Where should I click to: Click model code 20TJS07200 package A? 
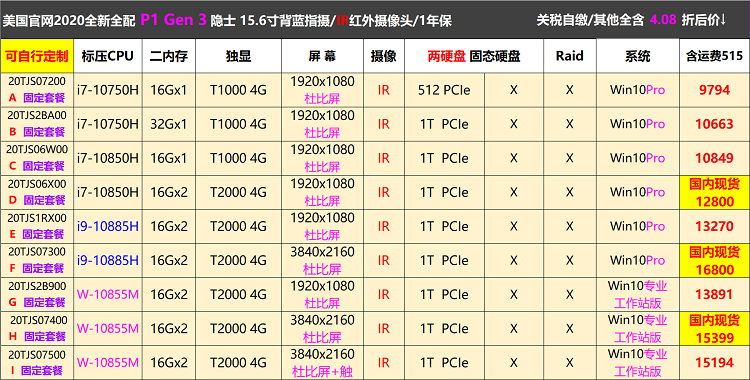37,90
